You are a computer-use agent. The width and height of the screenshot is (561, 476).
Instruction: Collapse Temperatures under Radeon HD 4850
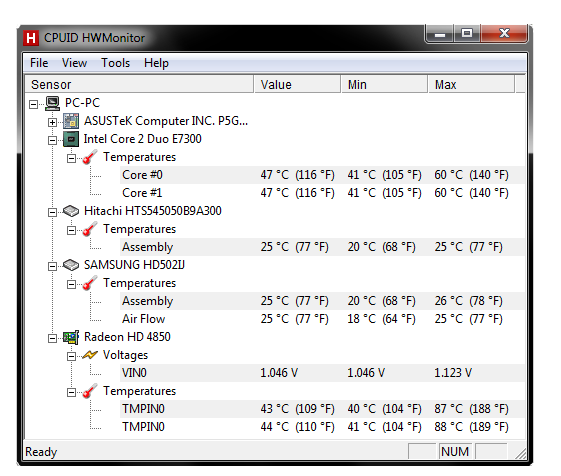[x=71, y=392]
